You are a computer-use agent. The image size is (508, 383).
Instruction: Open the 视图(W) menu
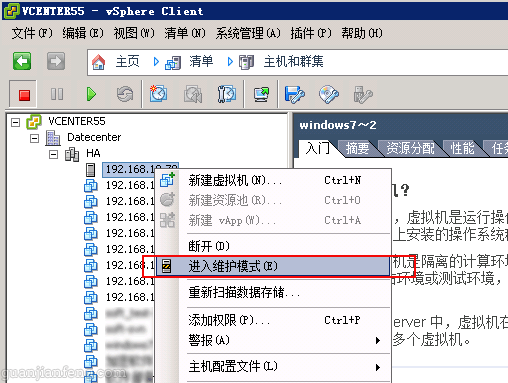click(x=134, y=33)
